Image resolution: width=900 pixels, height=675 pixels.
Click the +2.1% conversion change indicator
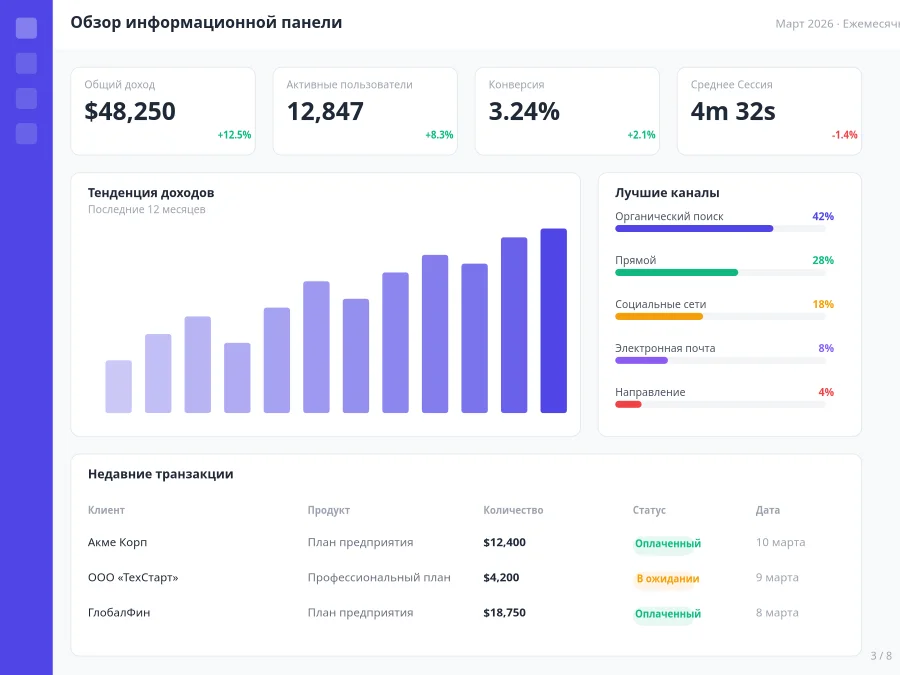pyautogui.click(x=641, y=135)
